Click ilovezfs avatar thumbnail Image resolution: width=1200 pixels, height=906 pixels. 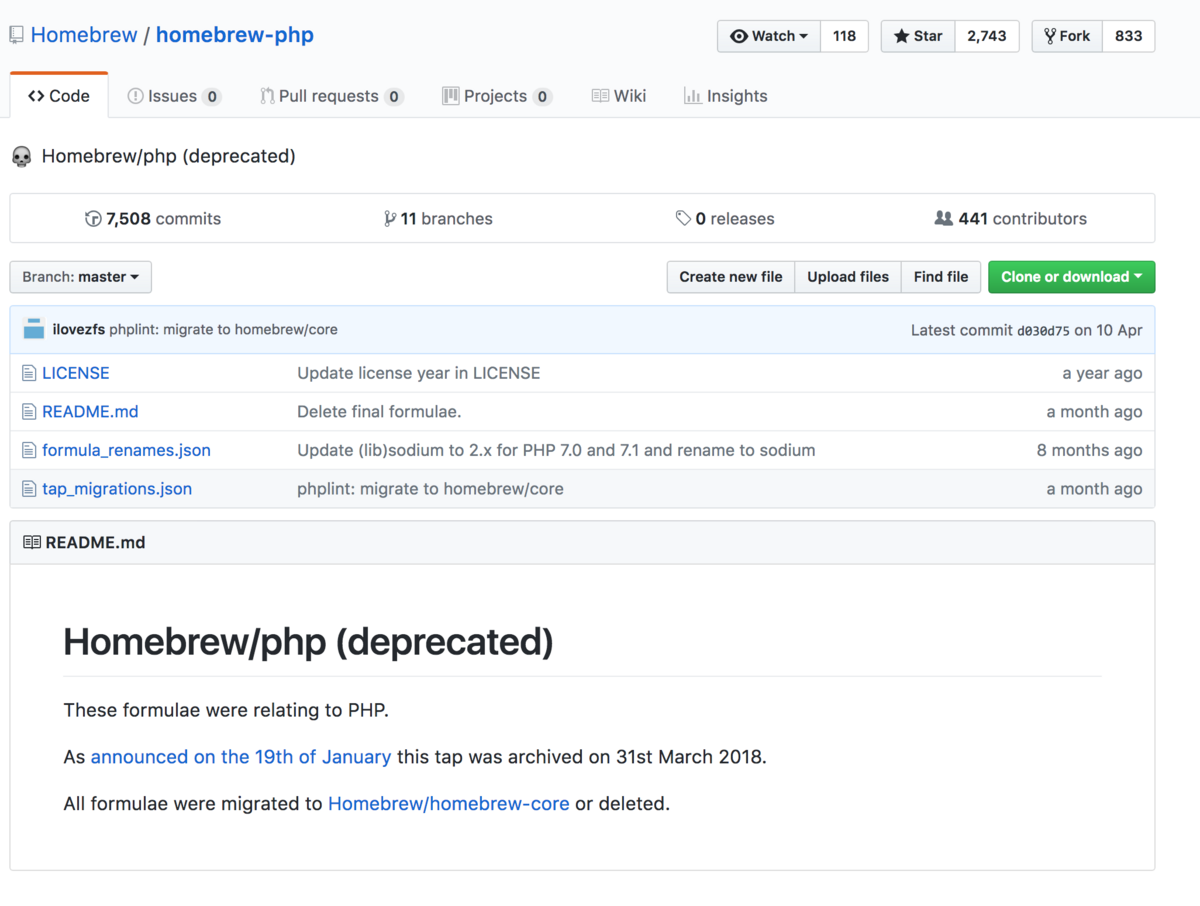(x=34, y=329)
